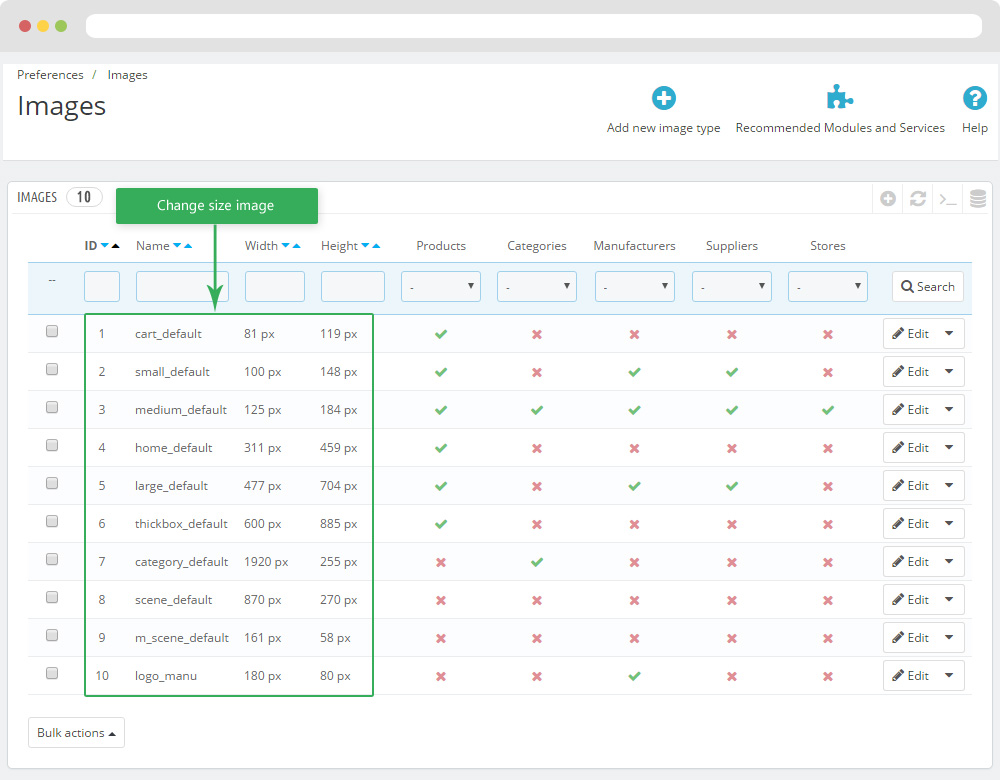The height and width of the screenshot is (780, 1000).
Task: Toggle Products status for cart_default row
Action: (x=441, y=334)
